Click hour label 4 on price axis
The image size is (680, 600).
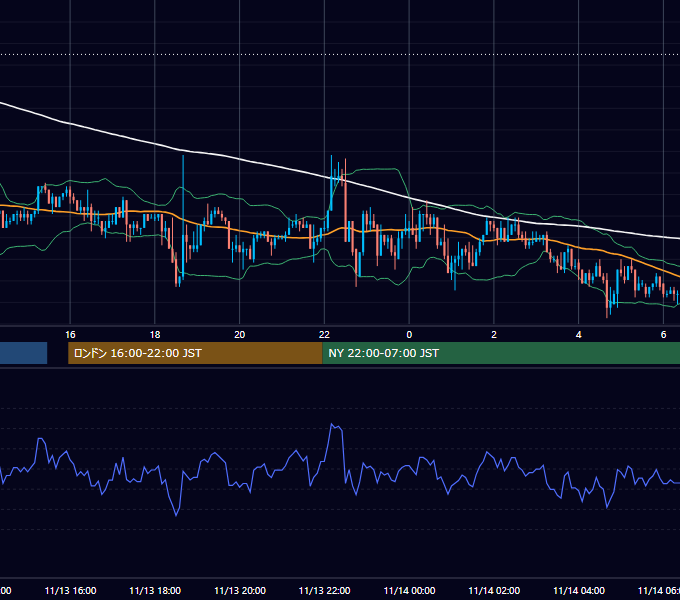click(x=579, y=334)
